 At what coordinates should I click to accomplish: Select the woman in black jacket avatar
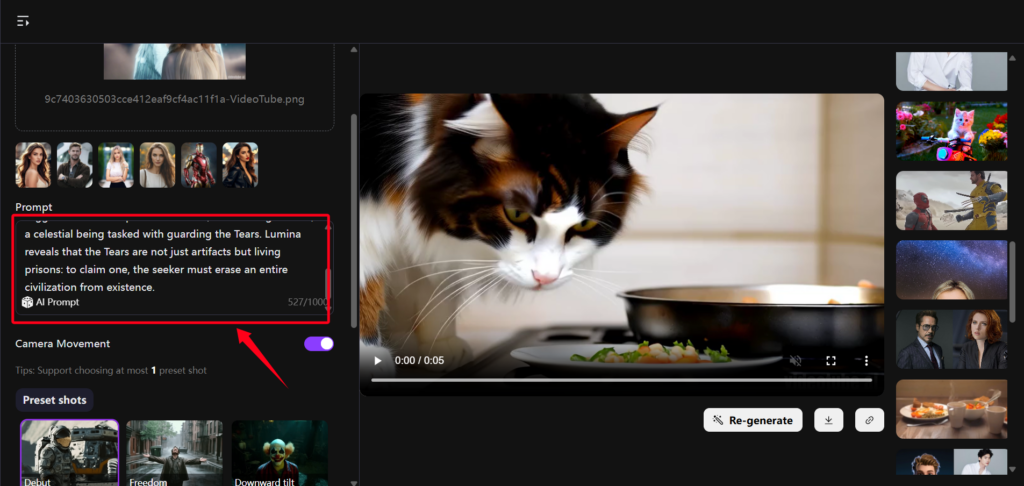click(x=240, y=165)
